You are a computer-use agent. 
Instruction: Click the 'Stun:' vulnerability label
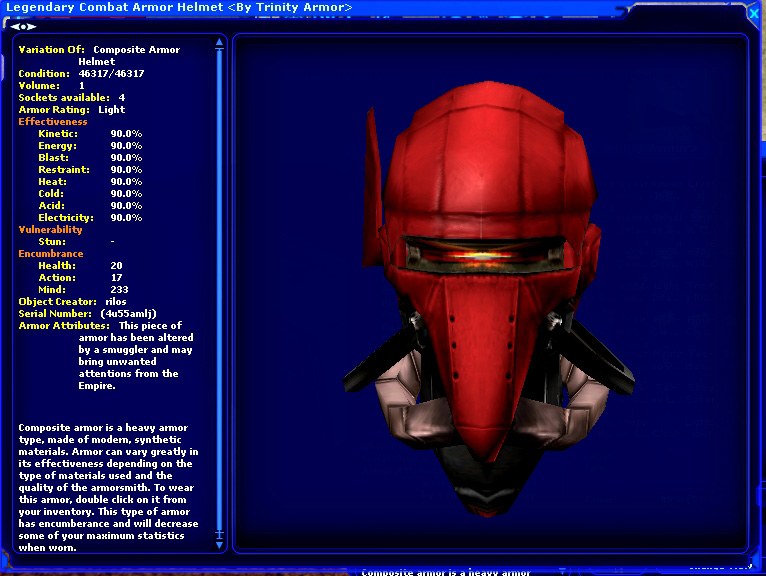point(52,242)
